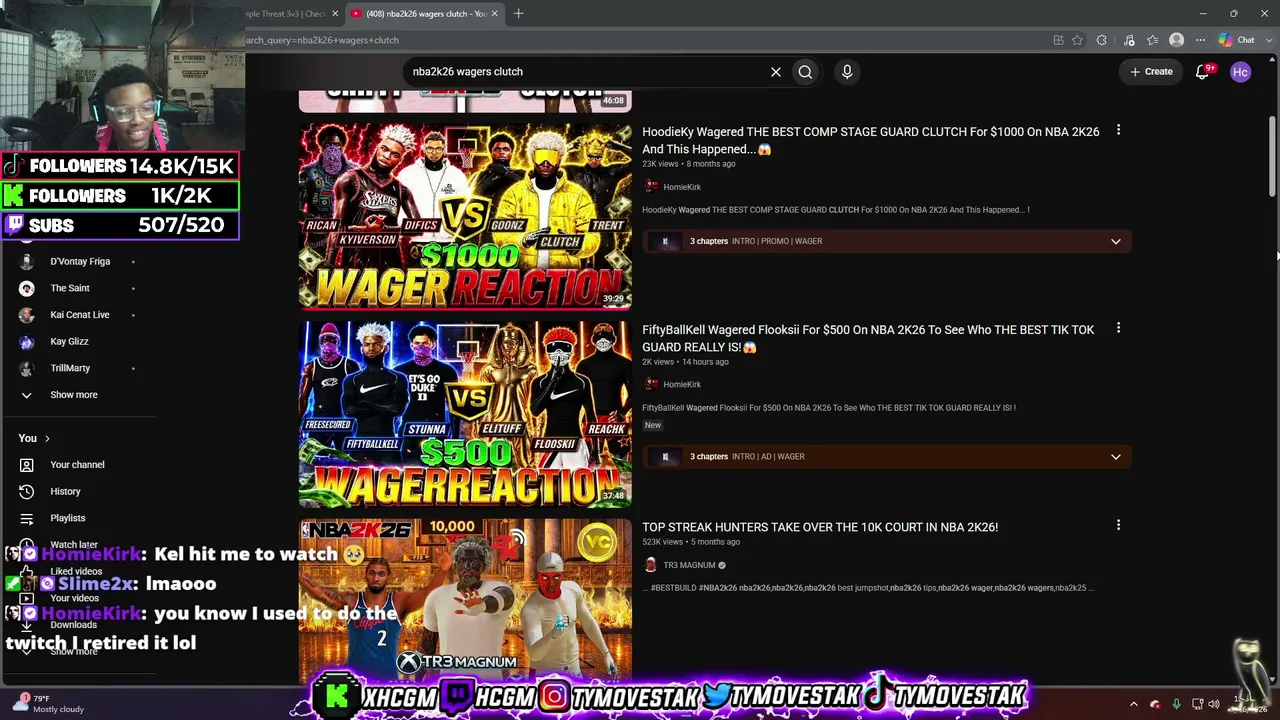Expand chapters for the HoodieKy $1000 video
Screen dimensions: 1280x720
click(1115, 241)
